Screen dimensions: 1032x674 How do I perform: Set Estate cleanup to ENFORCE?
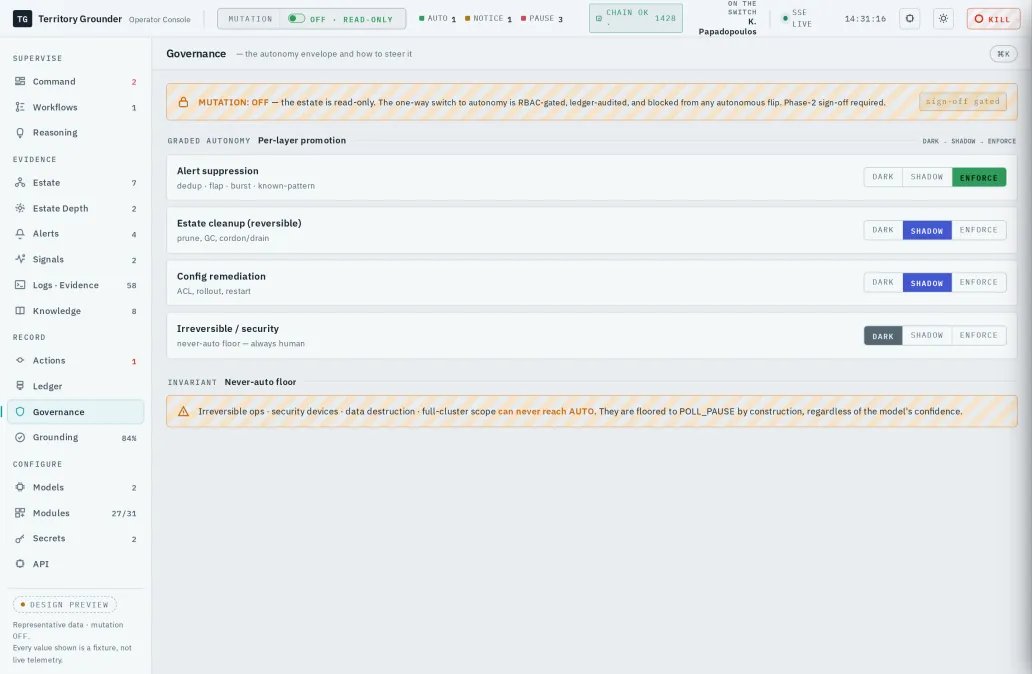point(978,230)
